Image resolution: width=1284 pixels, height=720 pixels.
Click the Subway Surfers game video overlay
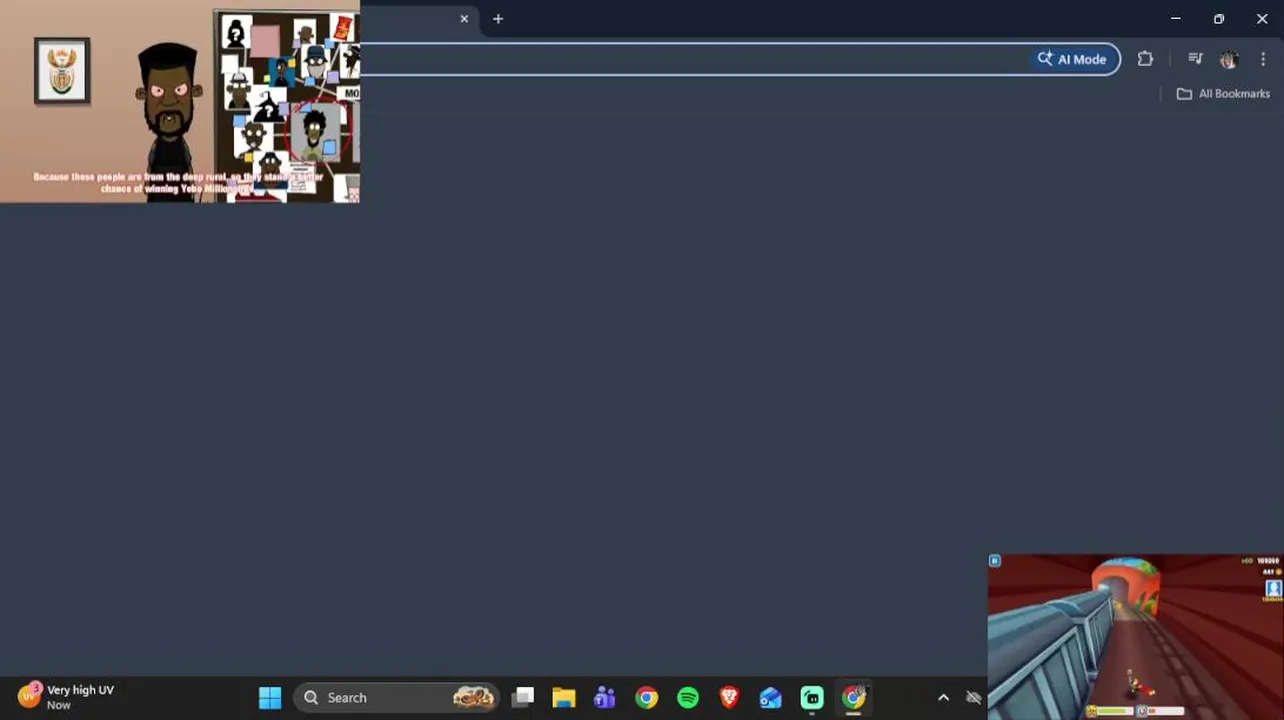(1135, 637)
